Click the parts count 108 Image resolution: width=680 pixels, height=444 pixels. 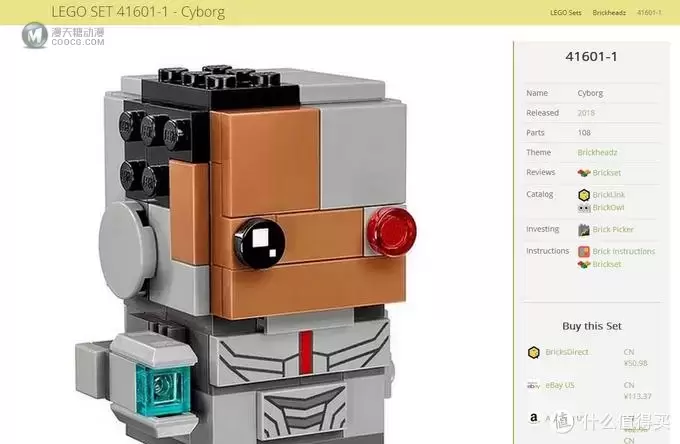(584, 133)
